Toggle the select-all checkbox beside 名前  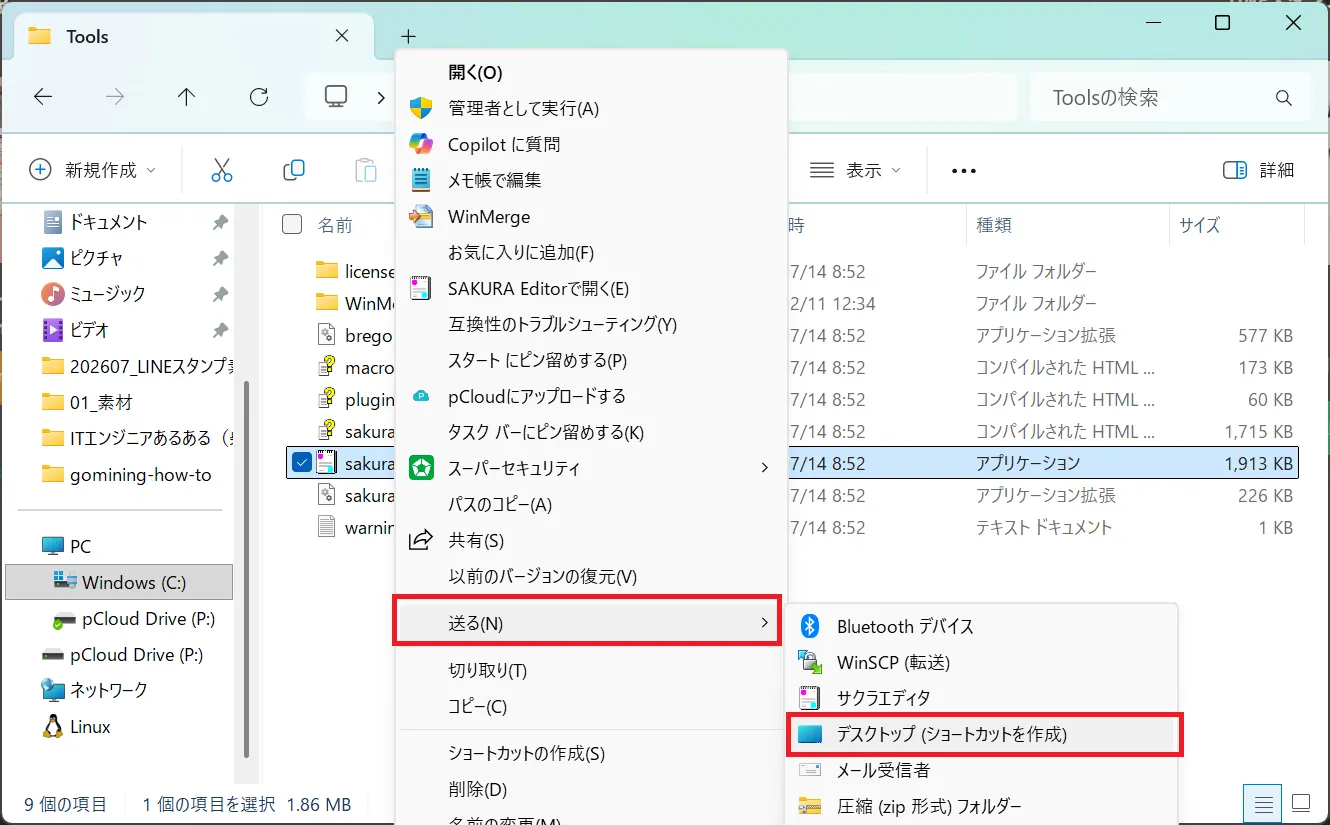292,224
